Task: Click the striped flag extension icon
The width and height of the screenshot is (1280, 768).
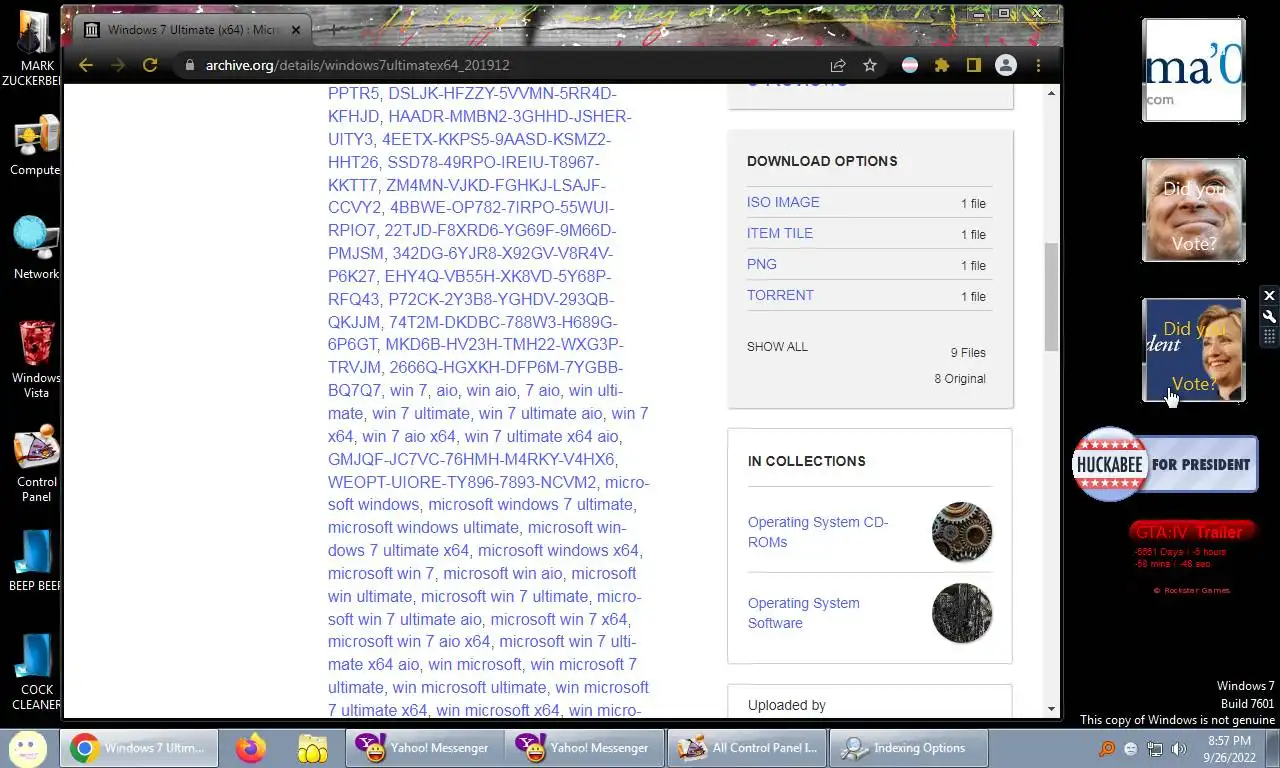Action: click(x=910, y=65)
